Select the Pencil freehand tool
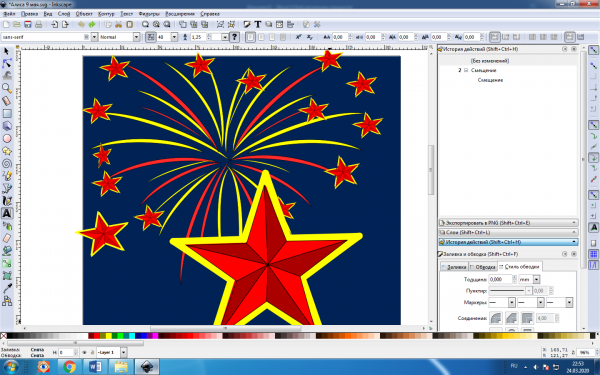This screenshot has height=375, width=600. coord(7,176)
